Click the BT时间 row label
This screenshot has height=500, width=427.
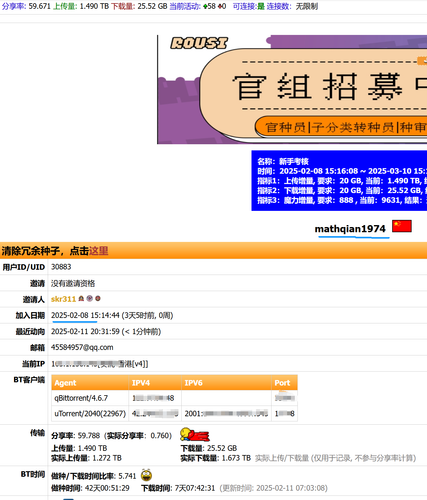(x=33, y=474)
